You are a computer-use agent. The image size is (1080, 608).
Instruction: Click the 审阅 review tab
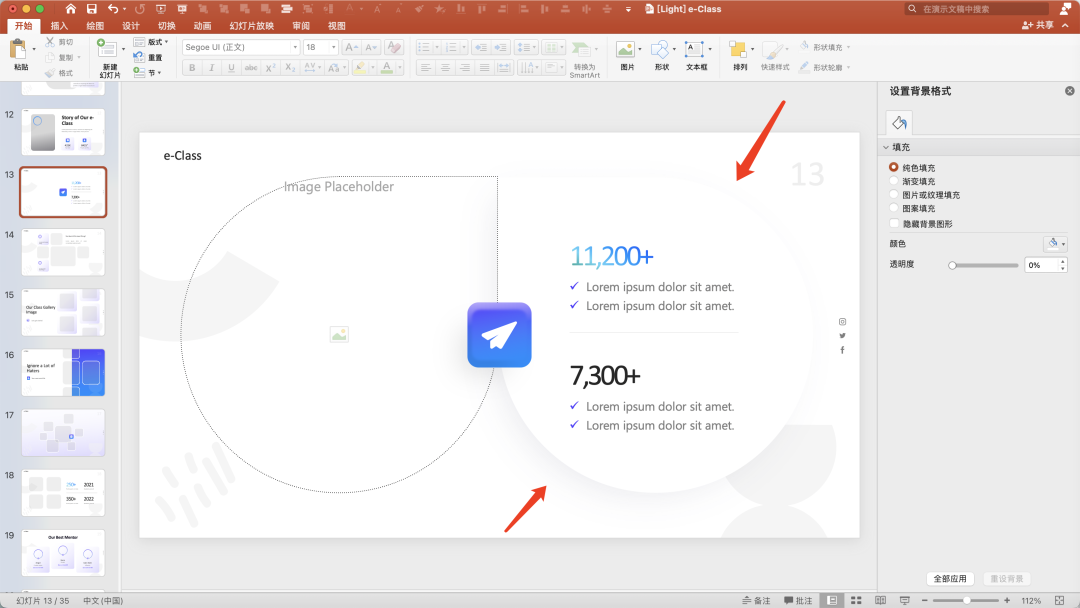(301, 25)
